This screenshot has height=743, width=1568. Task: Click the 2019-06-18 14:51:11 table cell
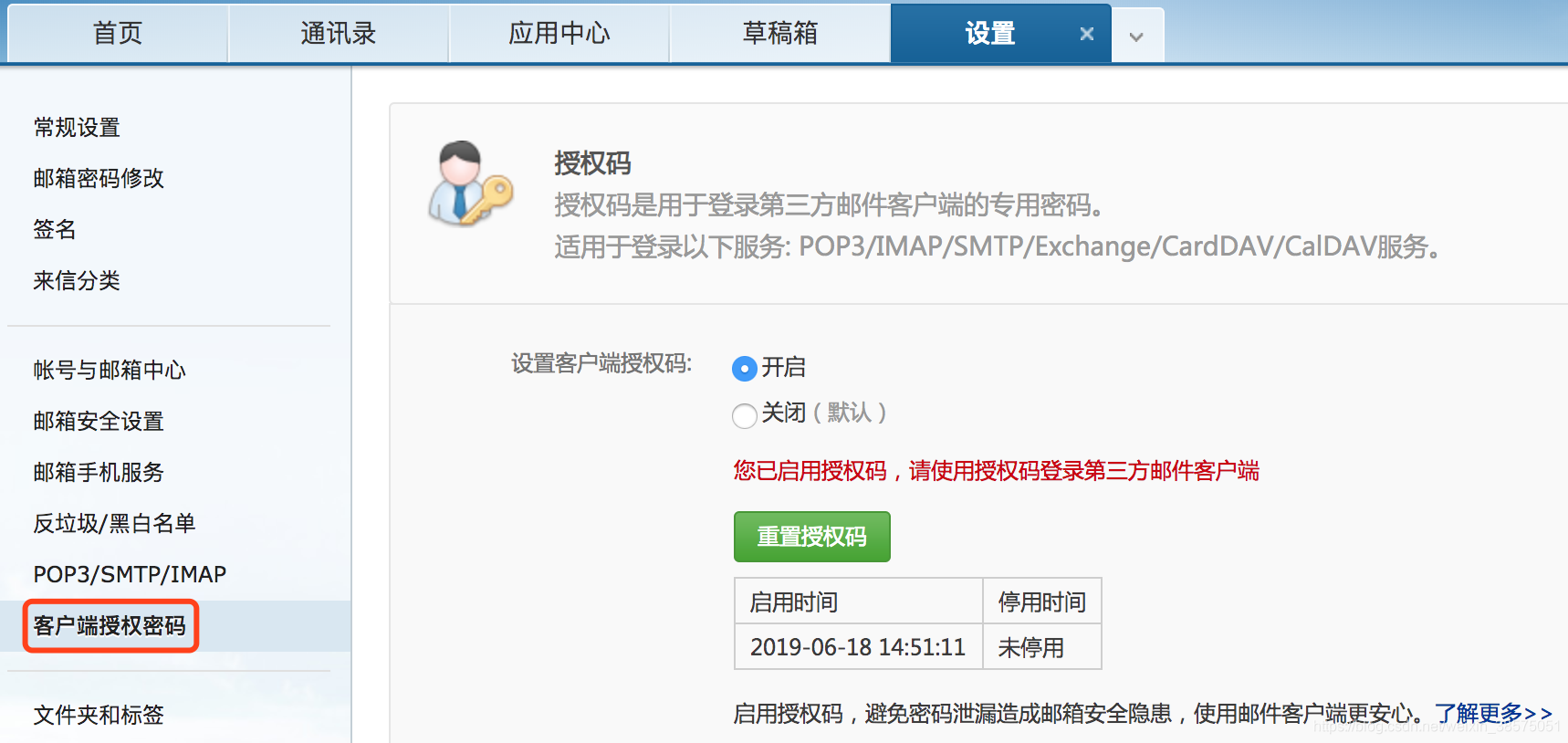(x=858, y=647)
